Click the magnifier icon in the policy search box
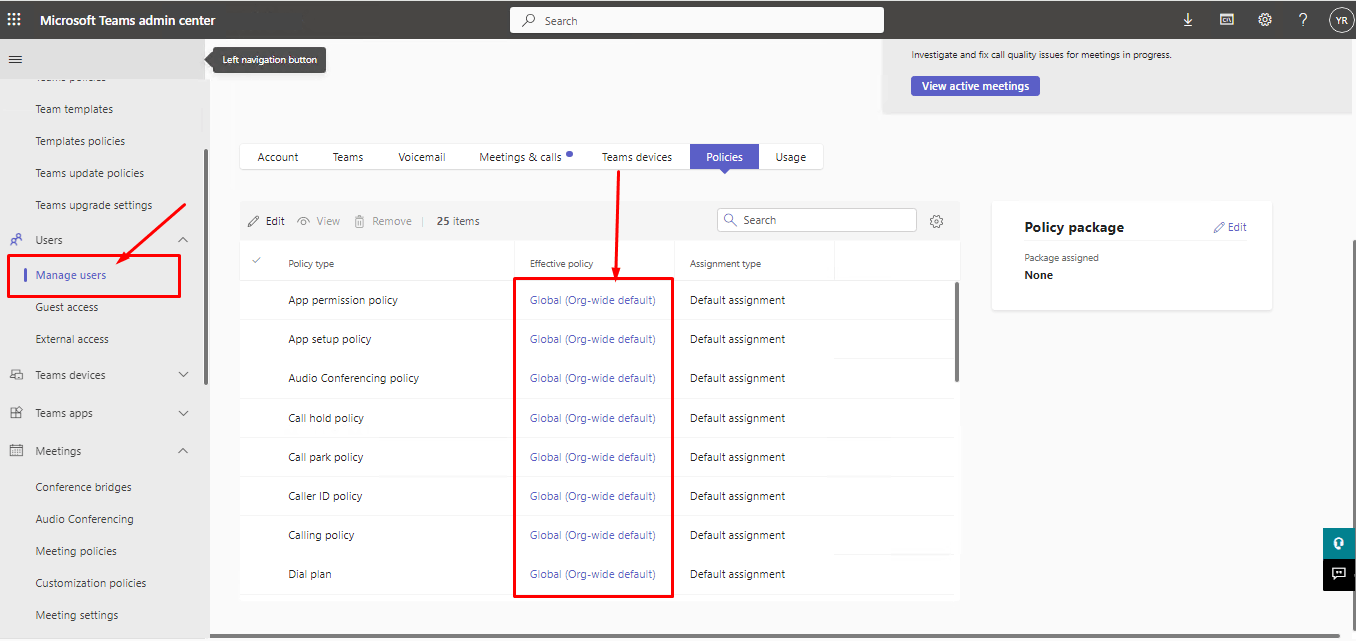The width and height of the screenshot is (1356, 641). [730, 220]
